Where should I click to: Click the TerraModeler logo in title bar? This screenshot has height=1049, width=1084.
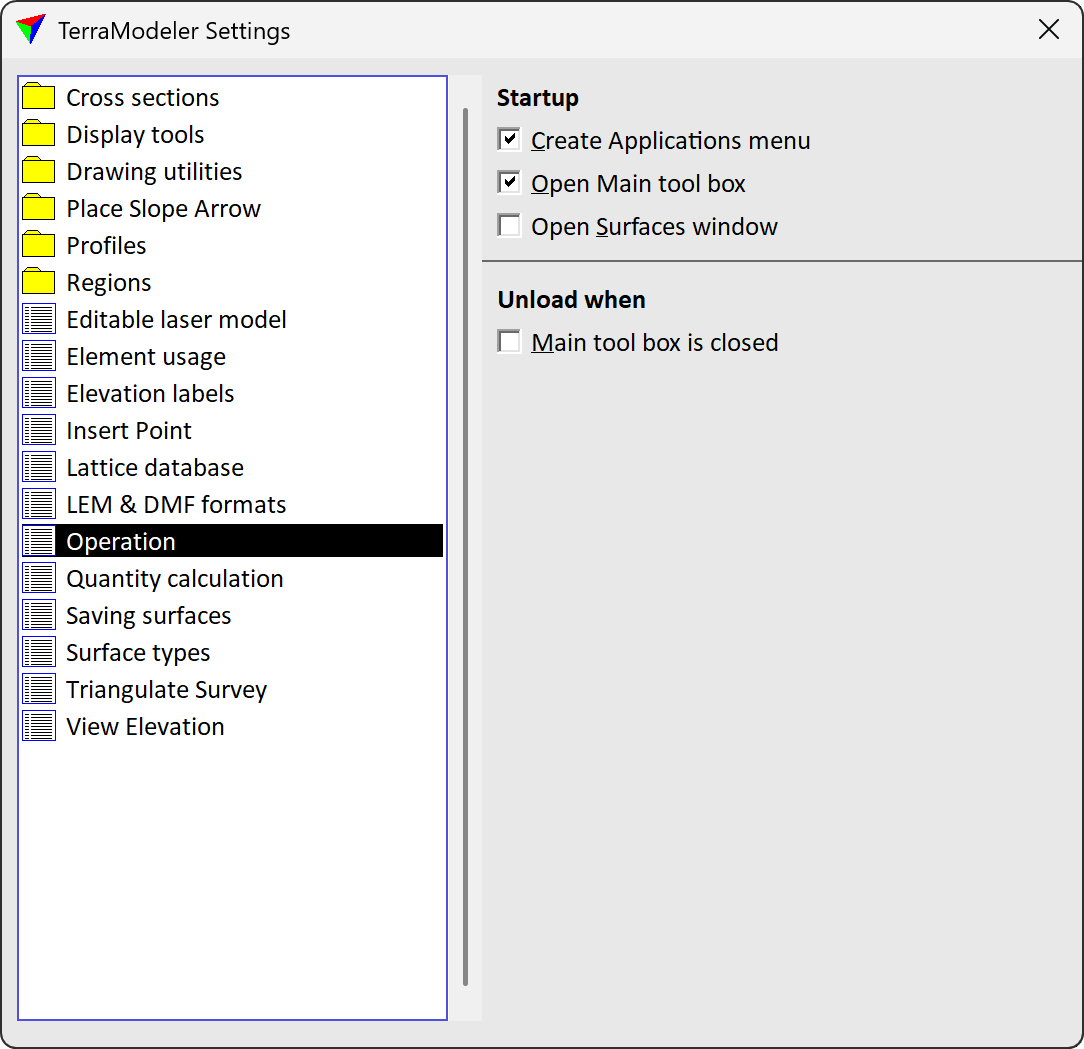click(x=30, y=29)
